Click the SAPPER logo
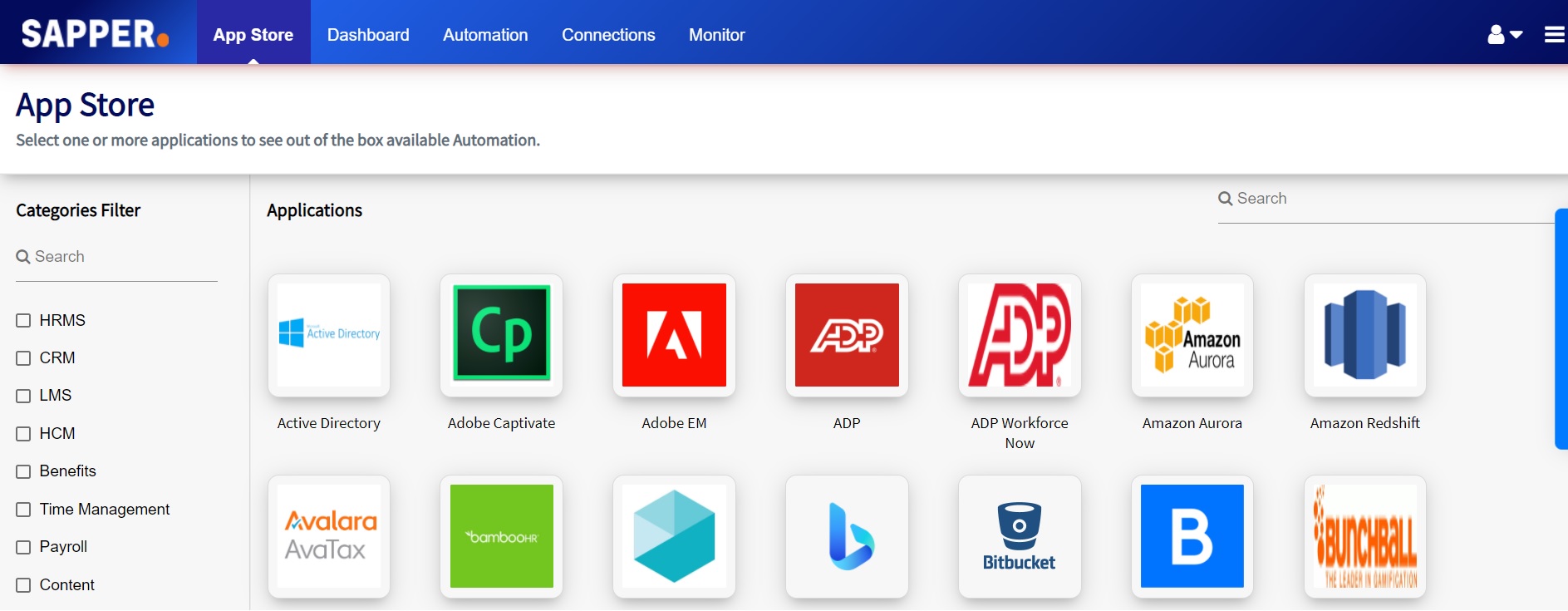 click(x=95, y=34)
